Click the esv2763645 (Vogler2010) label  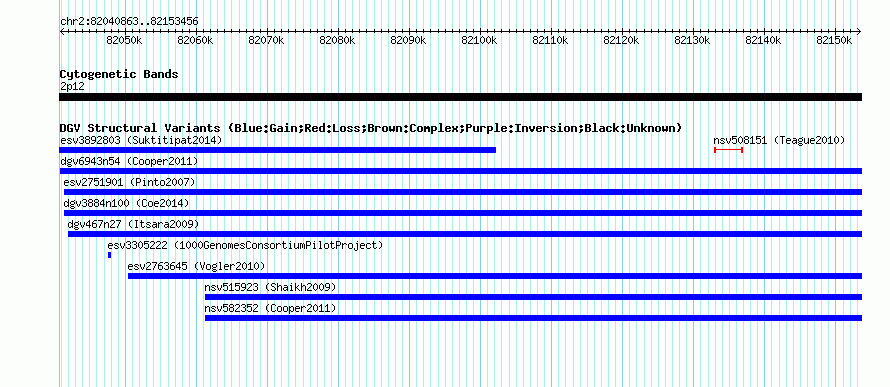click(x=196, y=266)
